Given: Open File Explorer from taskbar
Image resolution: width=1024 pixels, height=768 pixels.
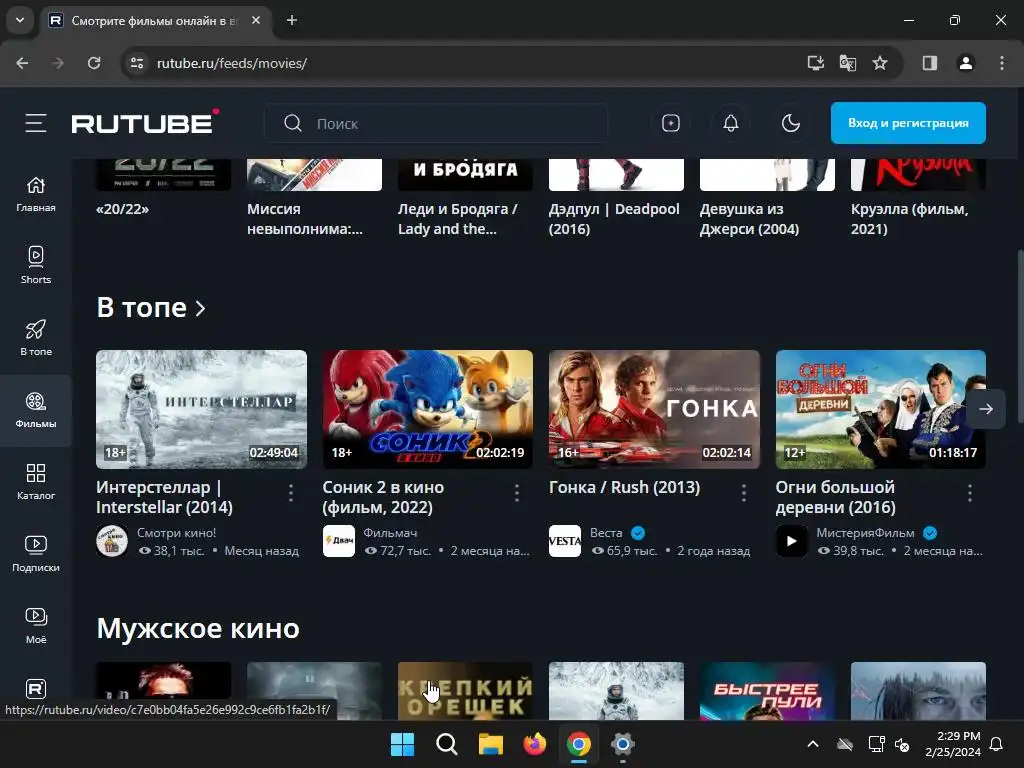Looking at the screenshot, I should 490,744.
